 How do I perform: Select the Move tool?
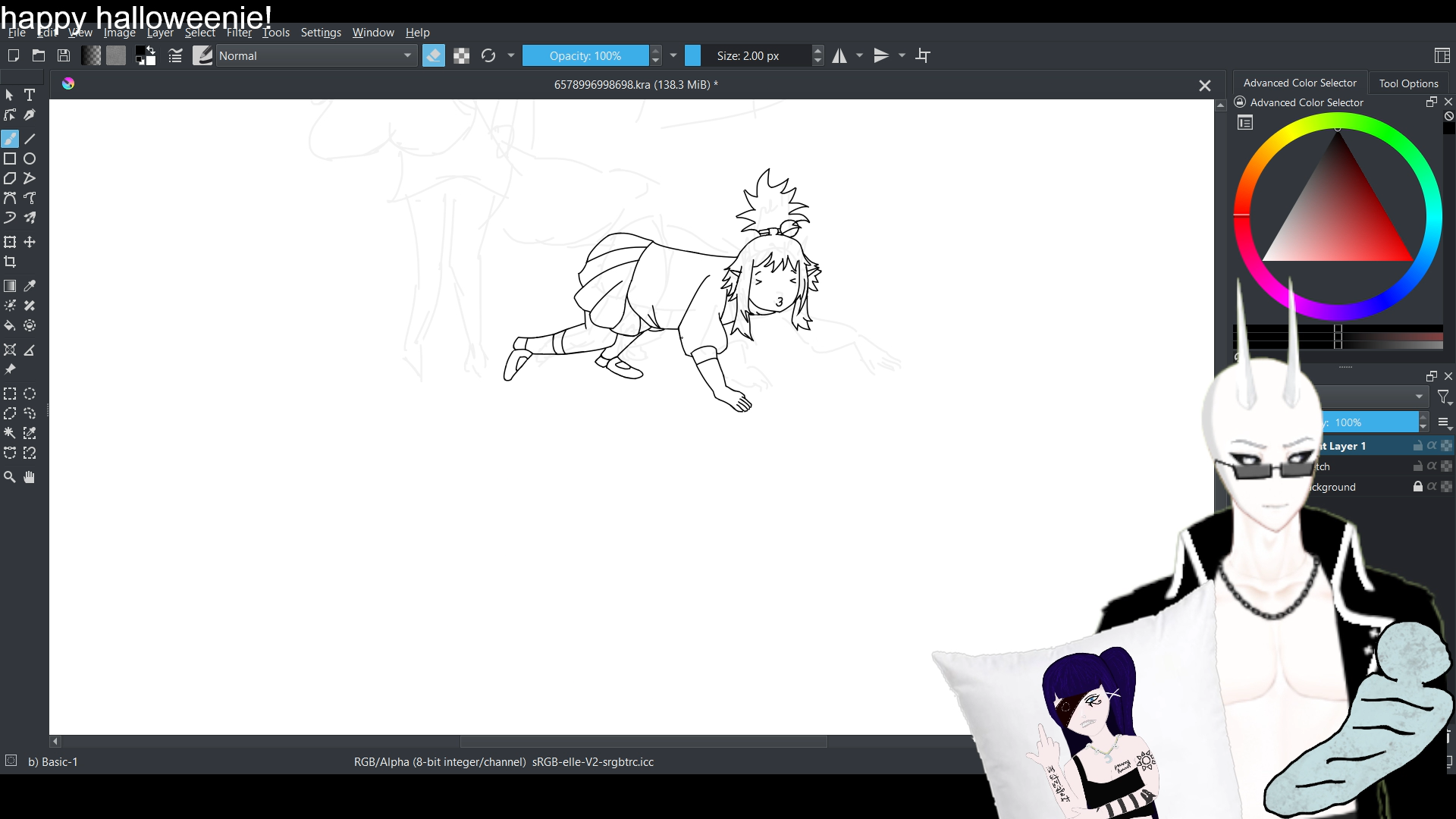tap(30, 242)
